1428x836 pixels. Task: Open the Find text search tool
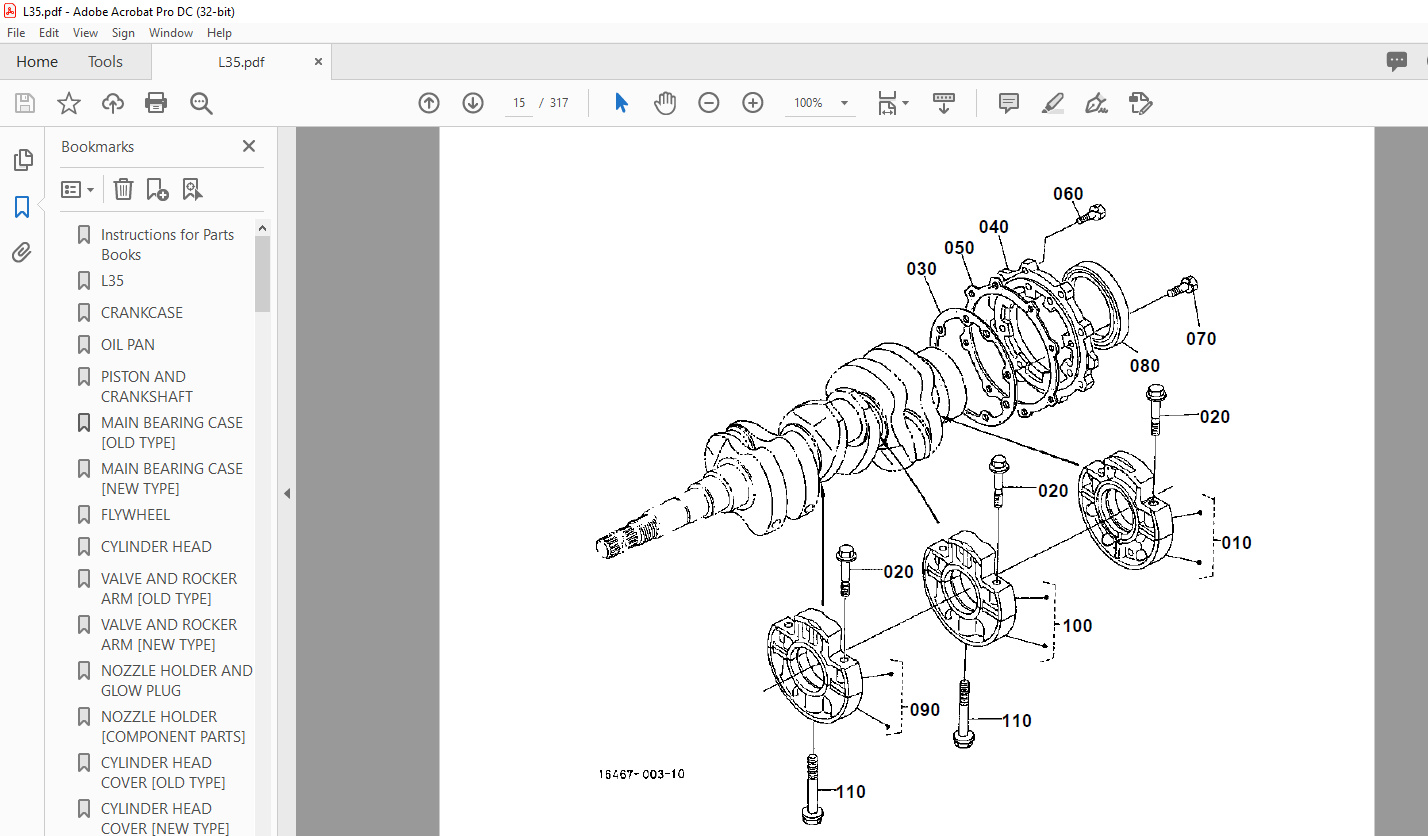tap(201, 103)
